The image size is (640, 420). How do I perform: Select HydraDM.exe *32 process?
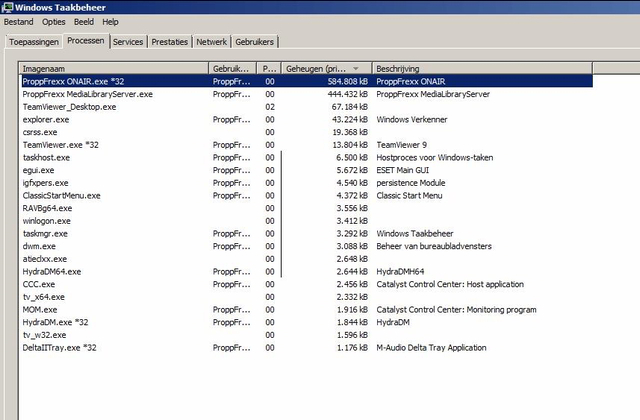(306, 322)
